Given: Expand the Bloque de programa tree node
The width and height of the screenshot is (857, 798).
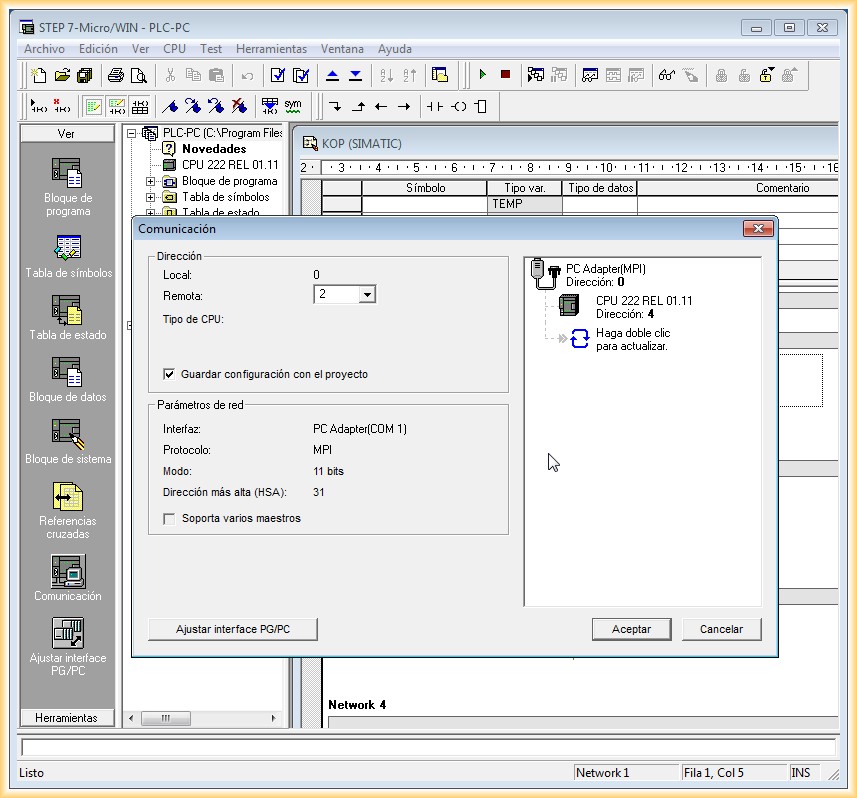Looking at the screenshot, I should click(x=151, y=182).
